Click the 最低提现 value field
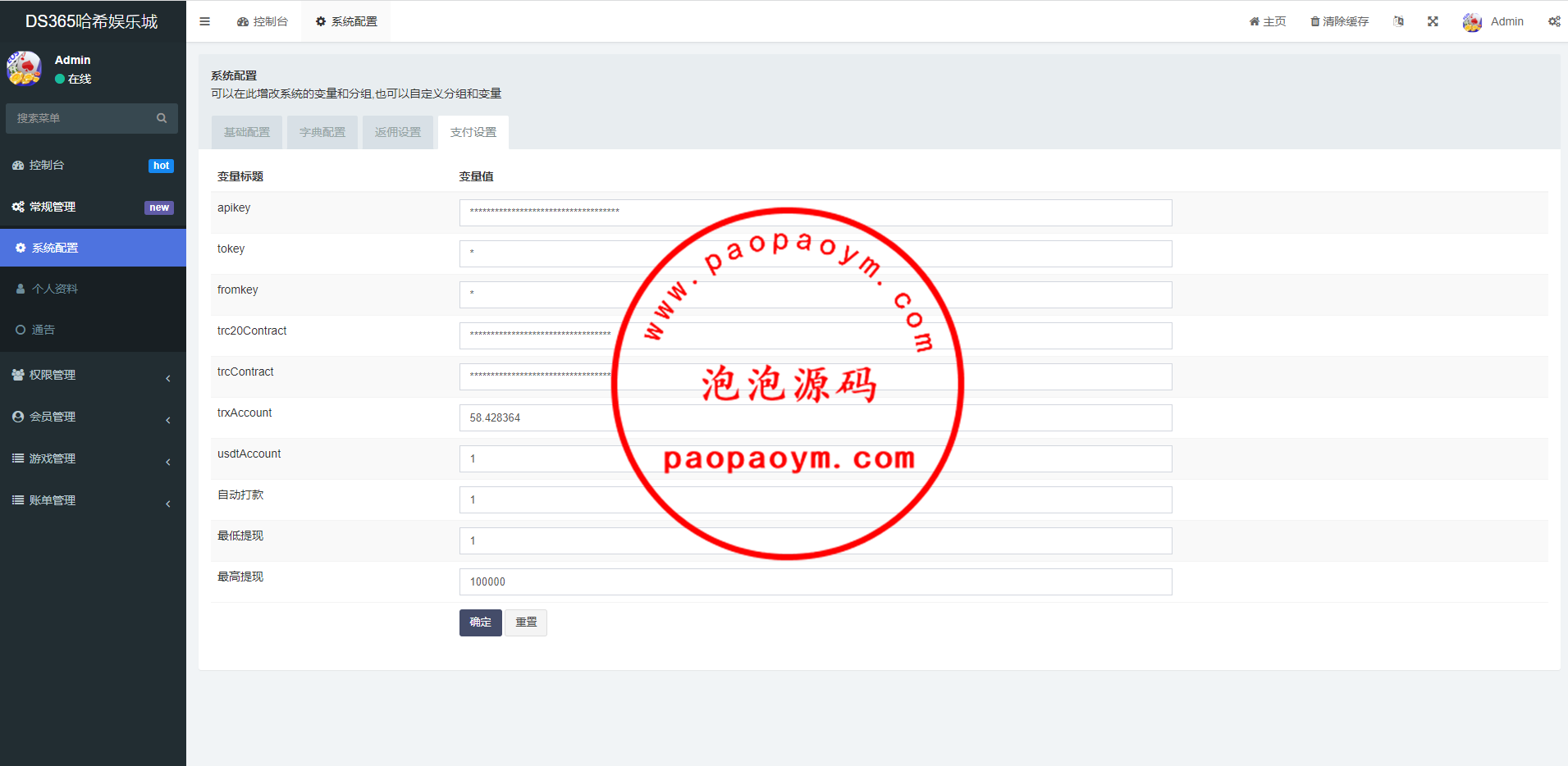The height and width of the screenshot is (766, 1568). 816,540
